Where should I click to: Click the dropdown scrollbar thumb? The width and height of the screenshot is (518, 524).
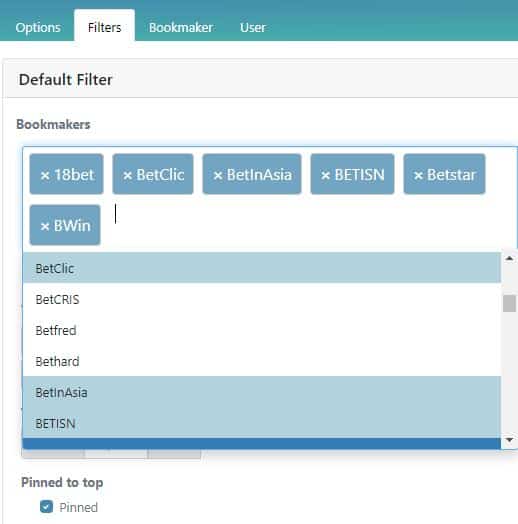coord(509,303)
